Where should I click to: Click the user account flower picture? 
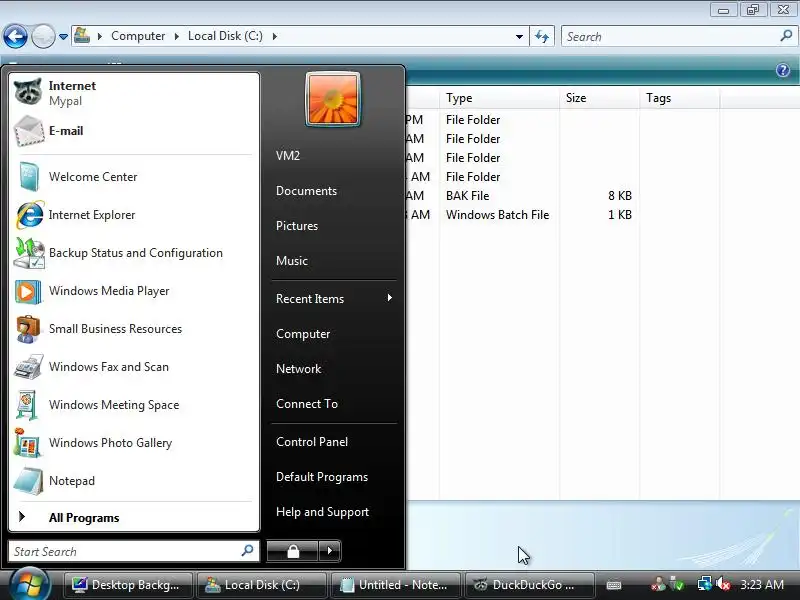(x=333, y=99)
